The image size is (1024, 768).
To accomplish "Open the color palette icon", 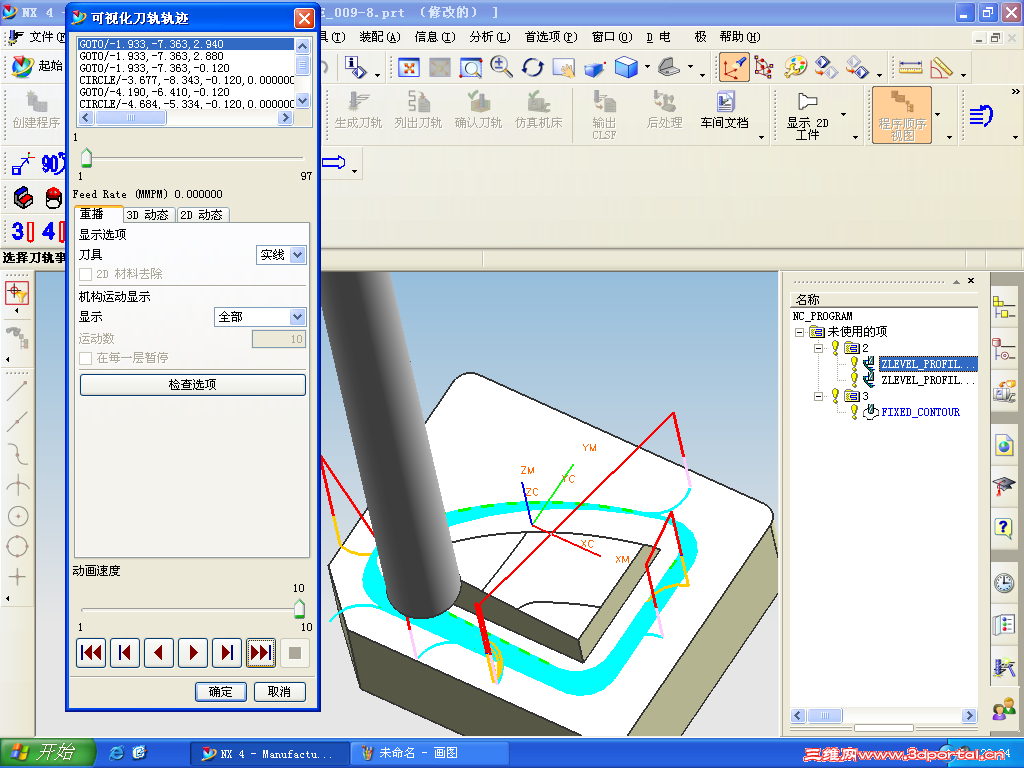I will [795, 67].
